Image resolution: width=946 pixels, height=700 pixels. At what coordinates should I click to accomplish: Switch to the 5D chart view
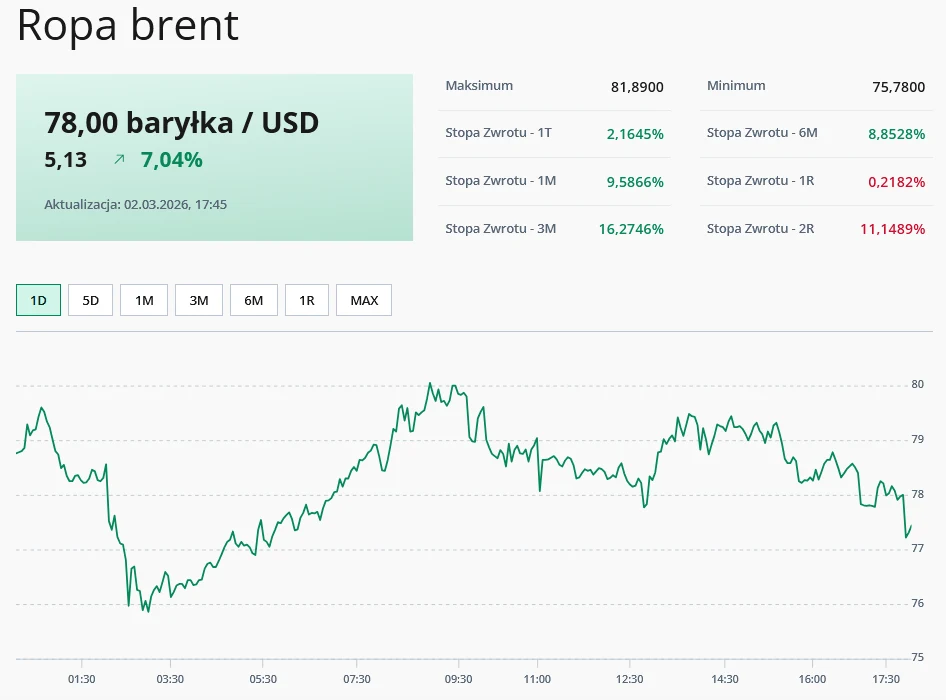click(x=90, y=299)
